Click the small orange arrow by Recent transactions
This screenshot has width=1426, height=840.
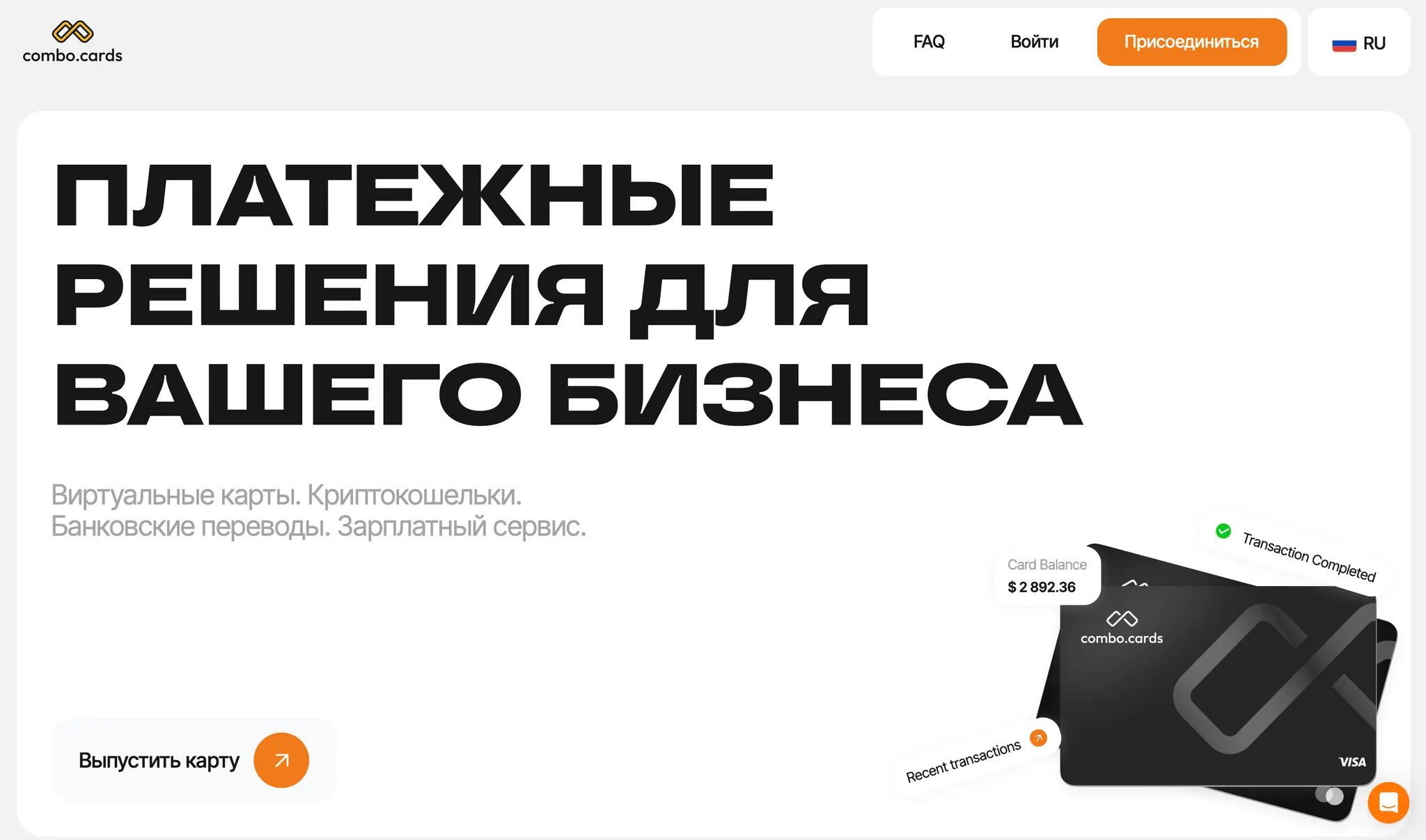tap(1038, 738)
